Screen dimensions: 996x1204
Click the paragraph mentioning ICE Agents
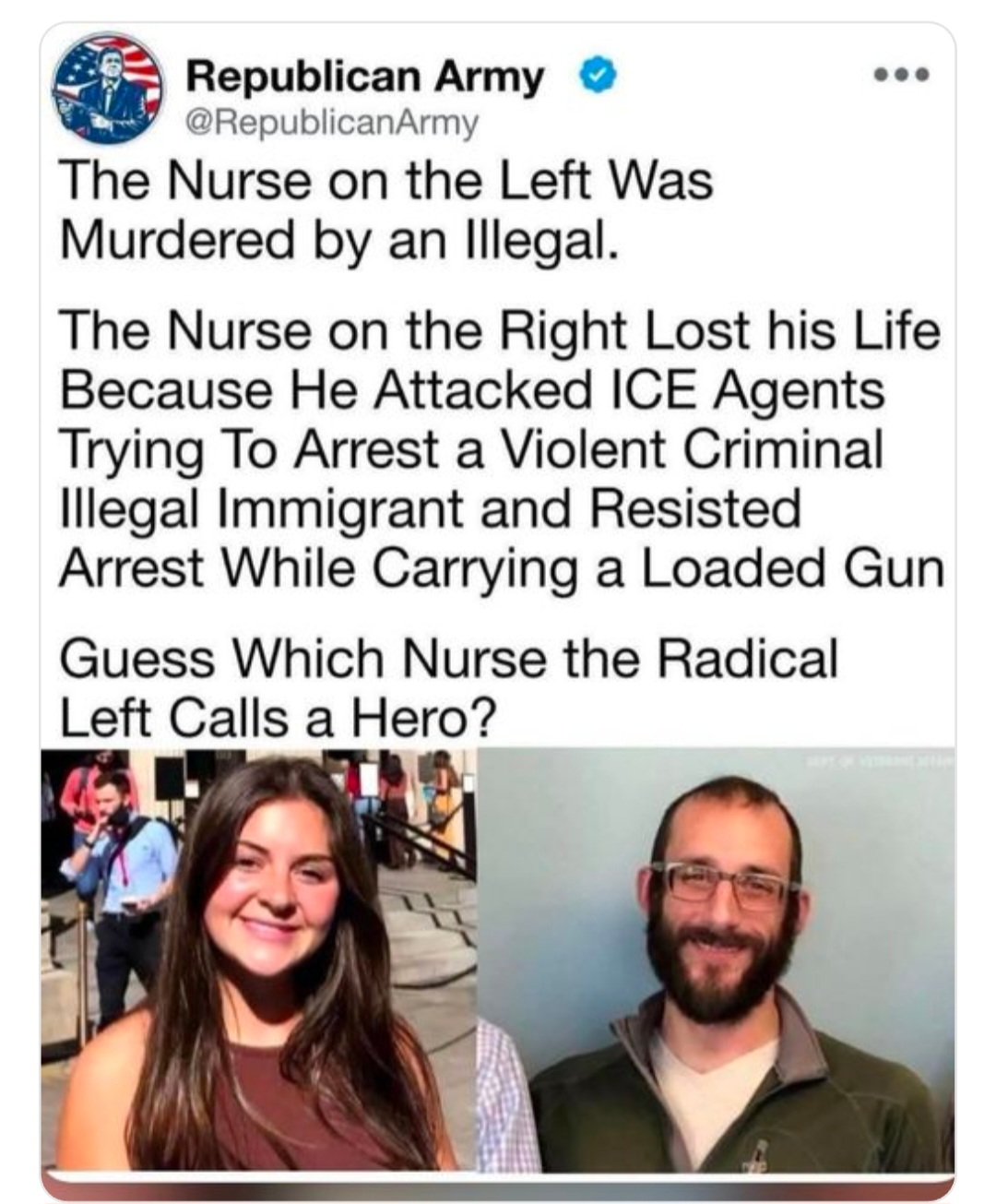click(502, 449)
